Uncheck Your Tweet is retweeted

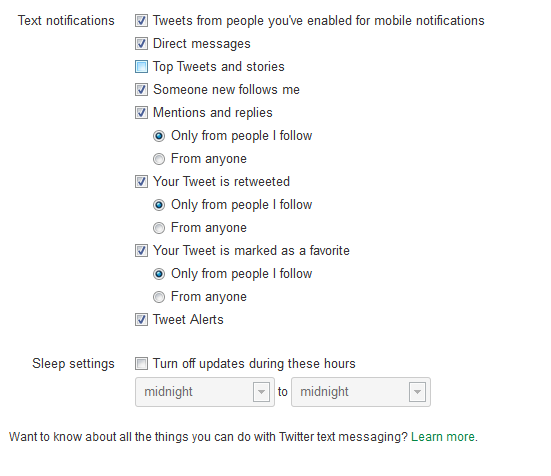141,182
